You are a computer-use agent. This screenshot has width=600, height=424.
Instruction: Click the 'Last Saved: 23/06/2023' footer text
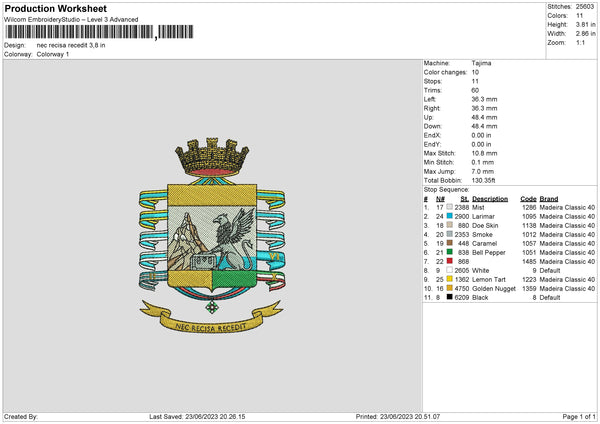197,416
